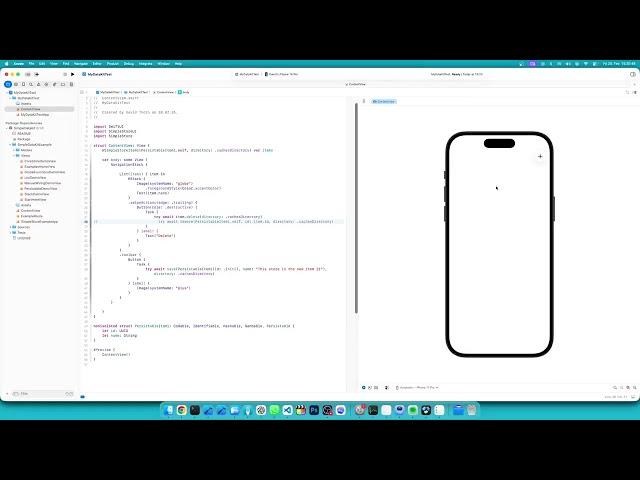
Task: Open the Report navigator icon
Action: (71, 84)
